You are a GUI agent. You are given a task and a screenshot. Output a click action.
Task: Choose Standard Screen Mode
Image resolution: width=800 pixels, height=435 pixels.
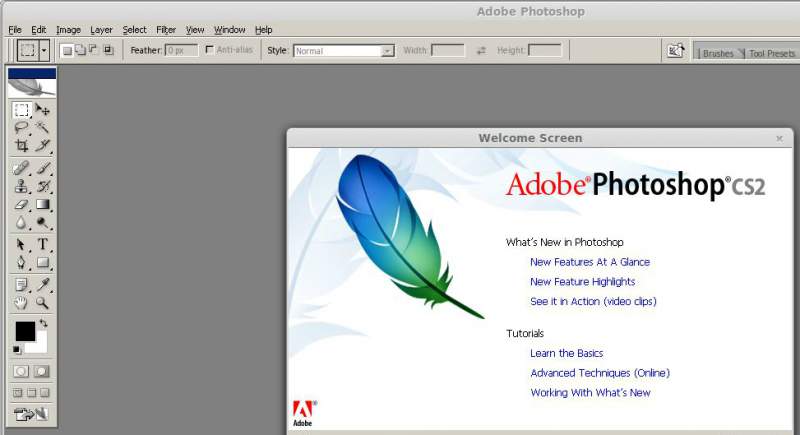click(x=18, y=393)
